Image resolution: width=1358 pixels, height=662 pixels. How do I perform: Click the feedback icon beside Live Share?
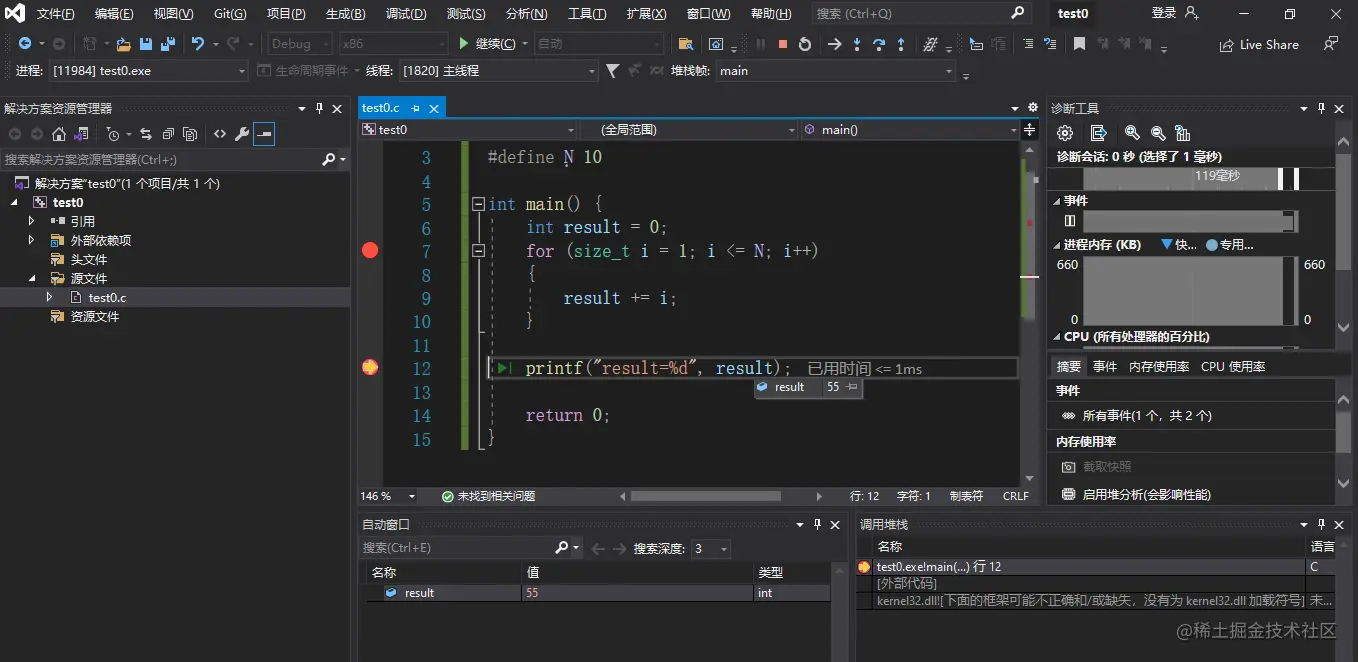pyautogui.click(x=1331, y=44)
